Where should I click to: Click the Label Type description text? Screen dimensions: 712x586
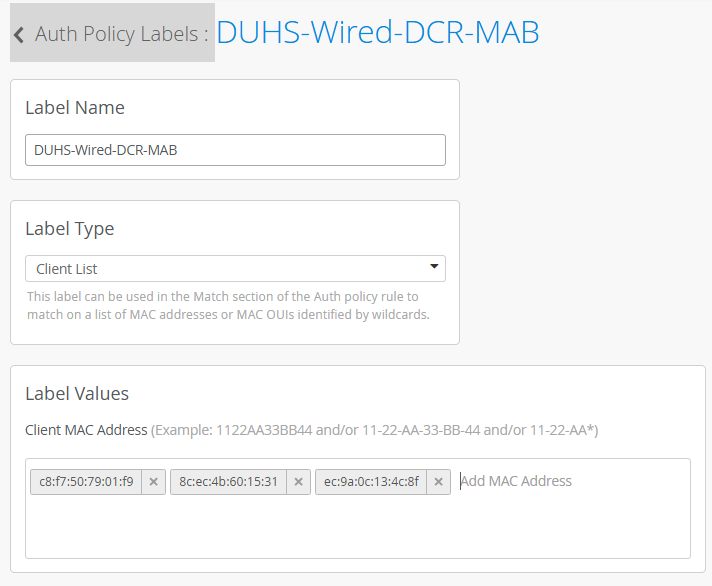point(228,305)
